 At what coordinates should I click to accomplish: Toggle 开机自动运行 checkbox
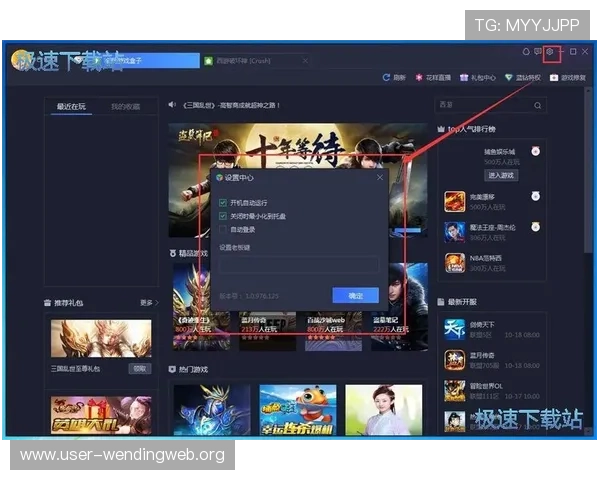(223, 202)
